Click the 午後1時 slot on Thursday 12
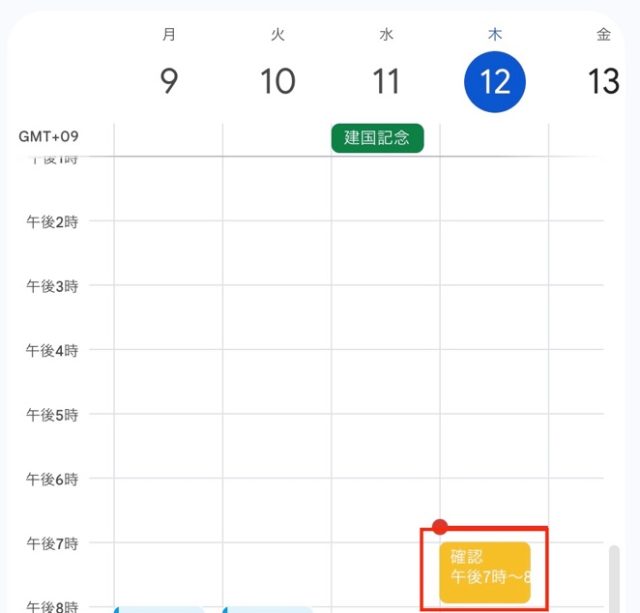 coord(495,189)
